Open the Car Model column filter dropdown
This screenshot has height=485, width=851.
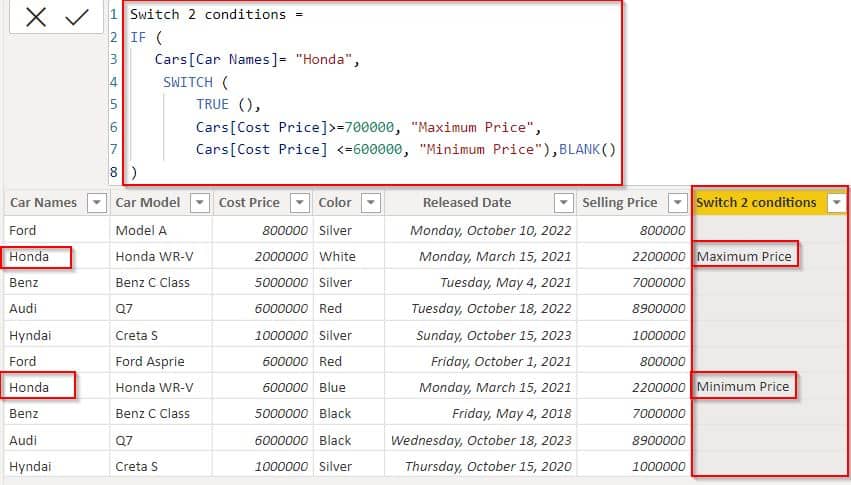[200, 203]
